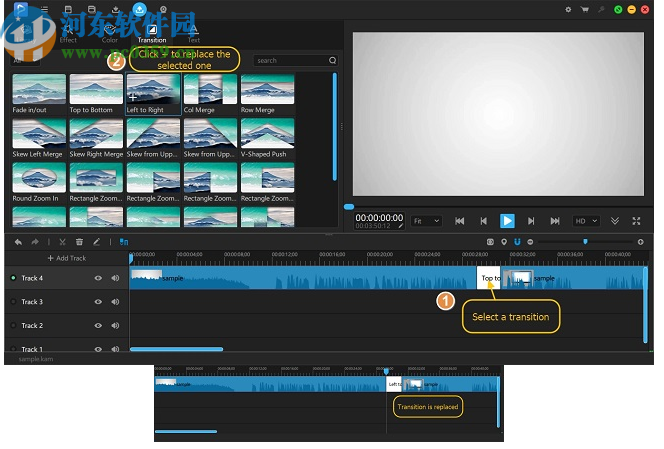Viewport: 664px width, 449px height.
Task: Click the export icon in top toolbar
Action: coord(138,10)
